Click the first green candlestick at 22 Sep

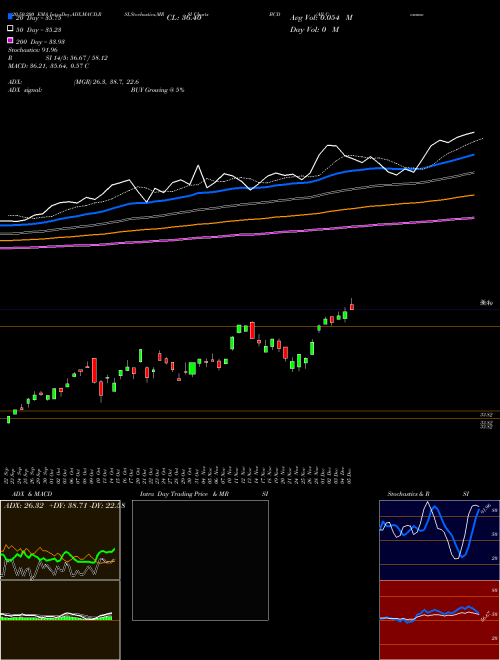(x=8, y=419)
